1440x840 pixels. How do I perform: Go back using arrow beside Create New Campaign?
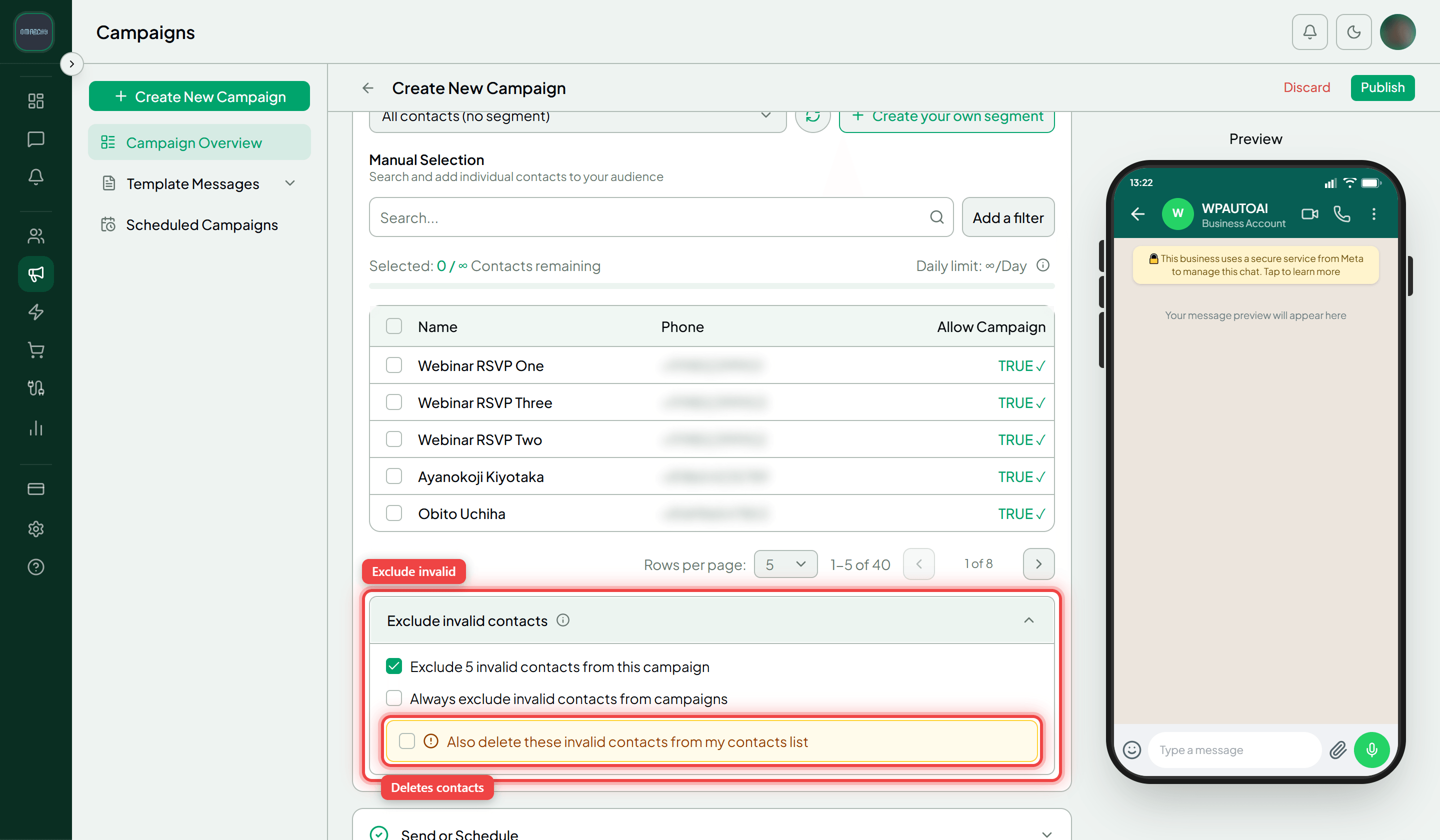[368, 88]
